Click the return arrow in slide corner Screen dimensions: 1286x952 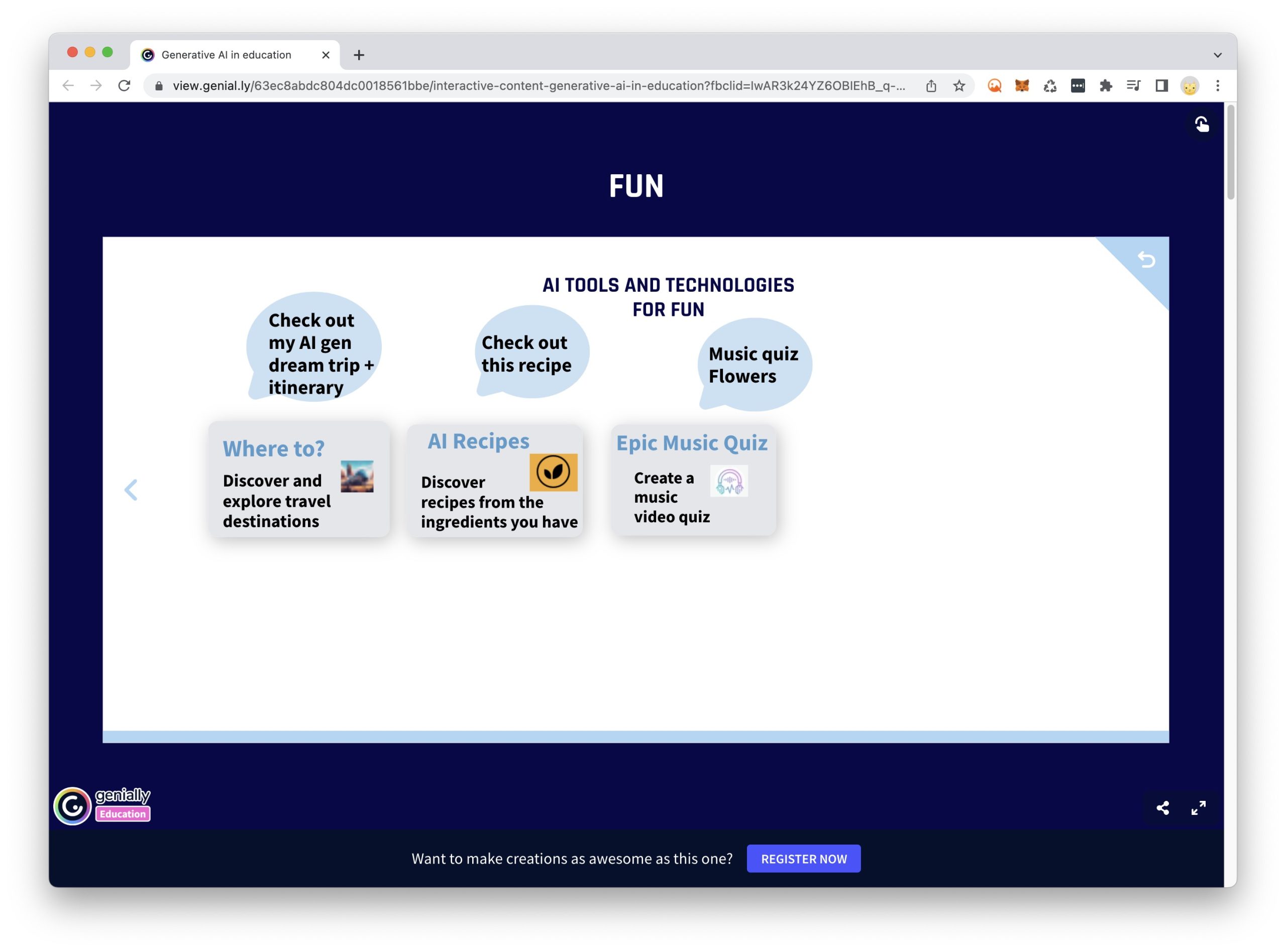tap(1146, 260)
